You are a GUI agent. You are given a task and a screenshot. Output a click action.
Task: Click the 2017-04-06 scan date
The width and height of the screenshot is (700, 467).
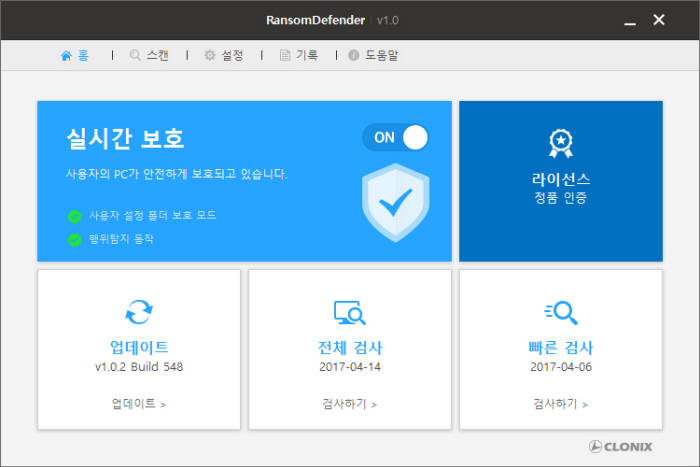click(x=561, y=367)
